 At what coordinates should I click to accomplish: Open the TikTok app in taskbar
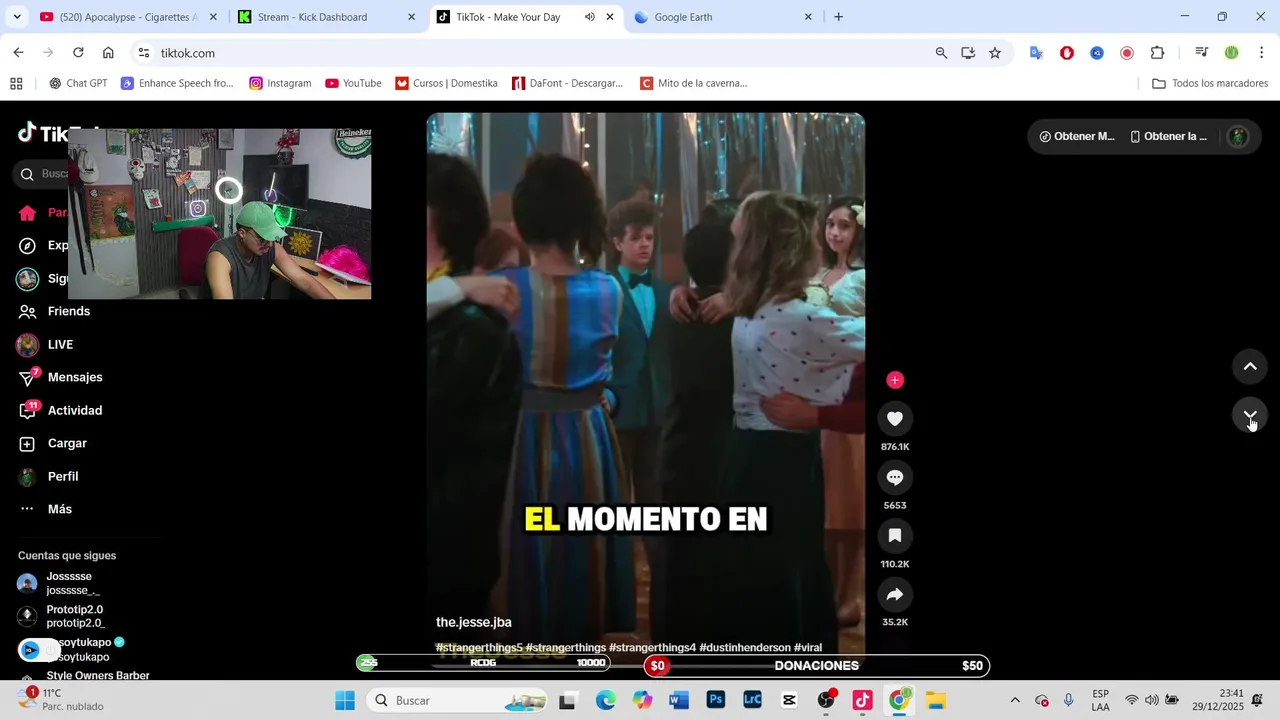[x=863, y=700]
